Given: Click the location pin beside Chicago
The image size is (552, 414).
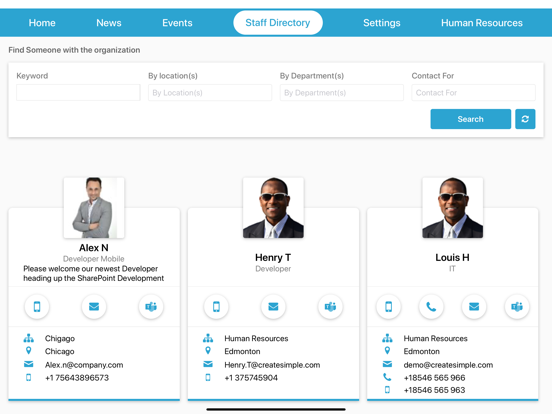Looking at the screenshot, I should click(x=29, y=351).
